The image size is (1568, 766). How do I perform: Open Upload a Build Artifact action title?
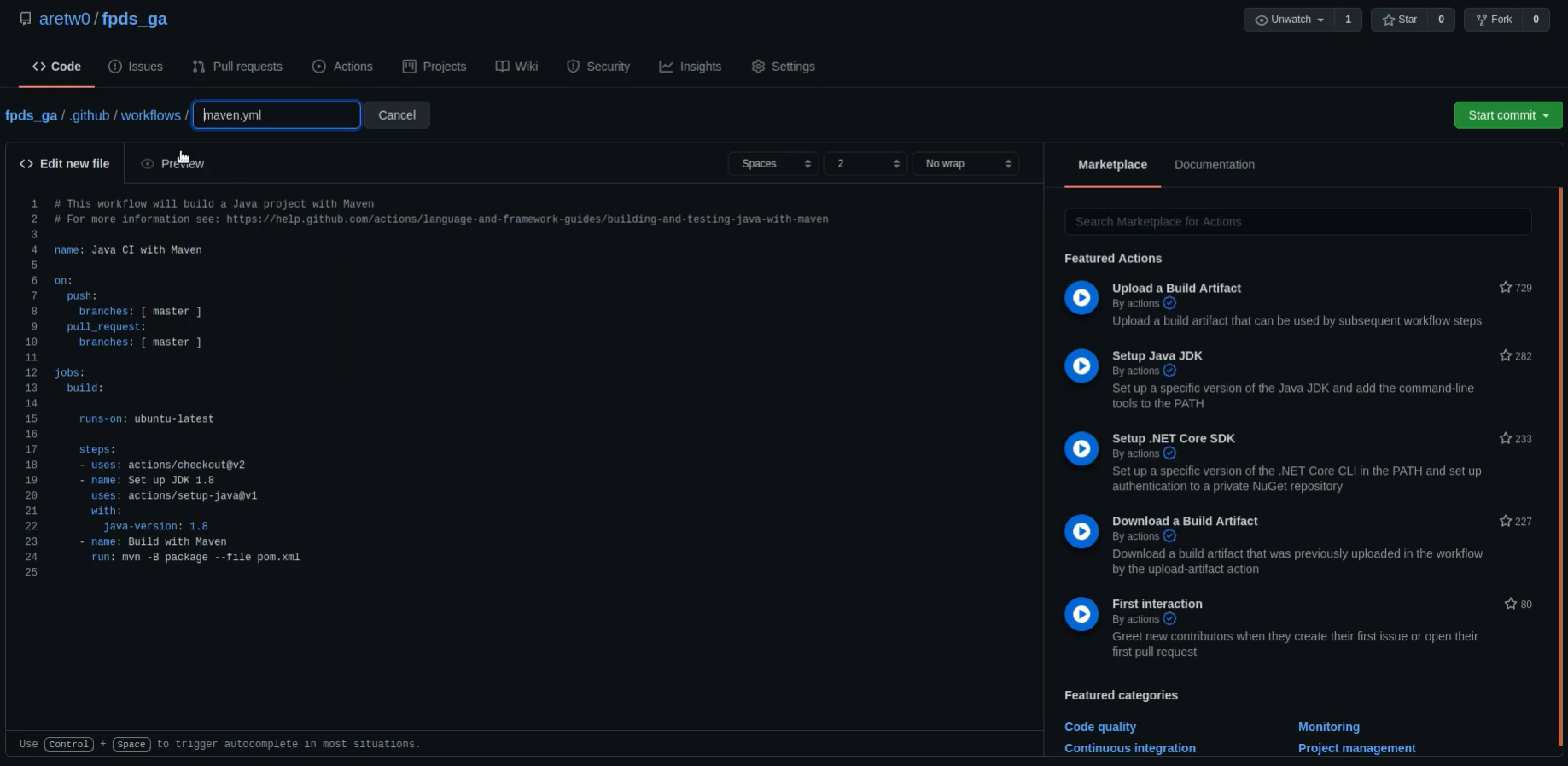1176,289
